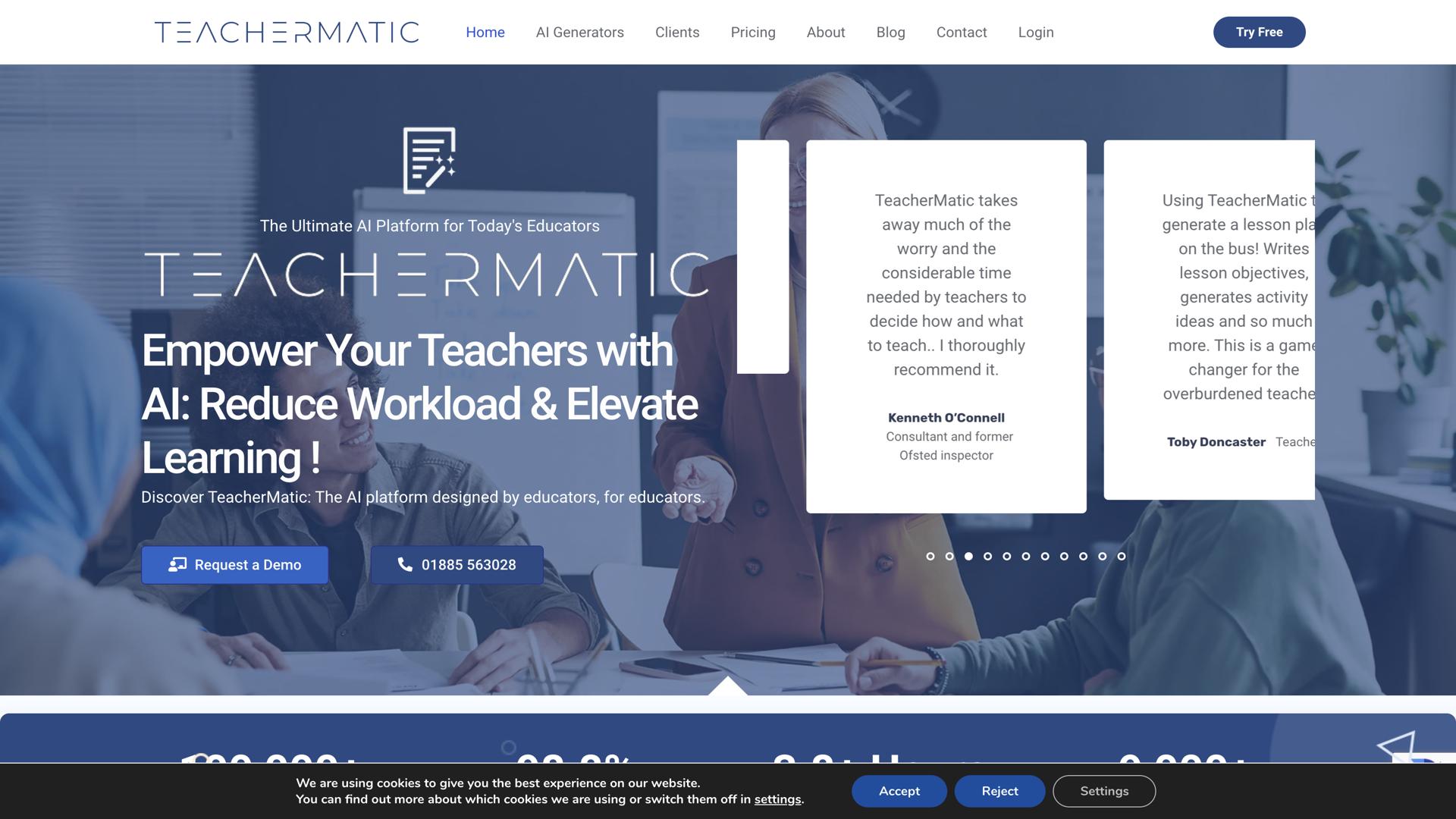Call 01885 563028 via the phone button
1456x819 pixels.
click(x=457, y=564)
